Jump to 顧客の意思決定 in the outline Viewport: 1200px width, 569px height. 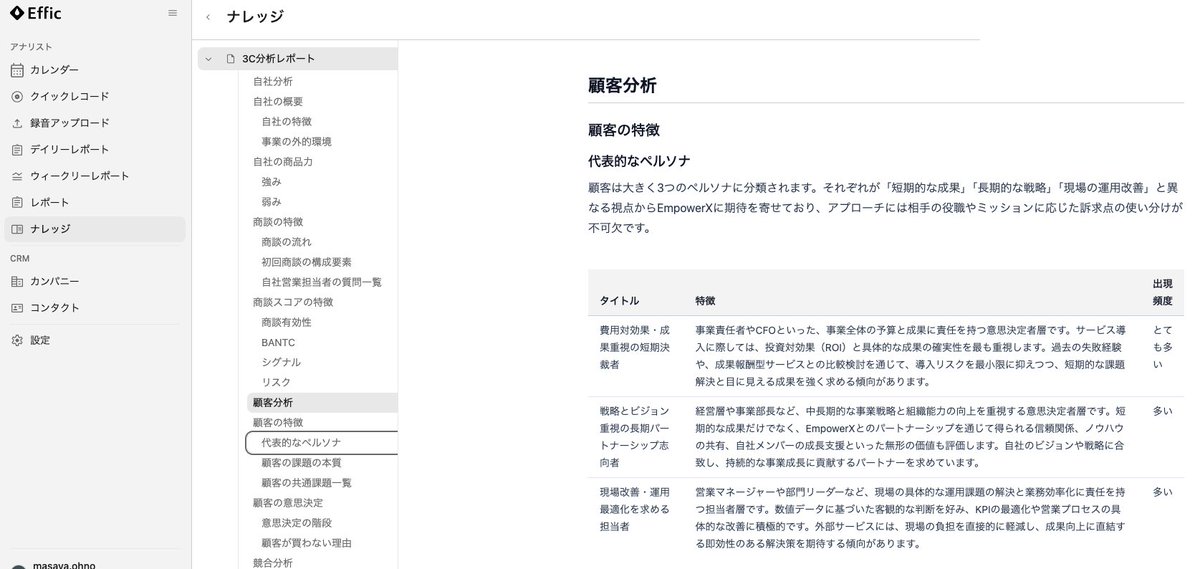point(288,502)
